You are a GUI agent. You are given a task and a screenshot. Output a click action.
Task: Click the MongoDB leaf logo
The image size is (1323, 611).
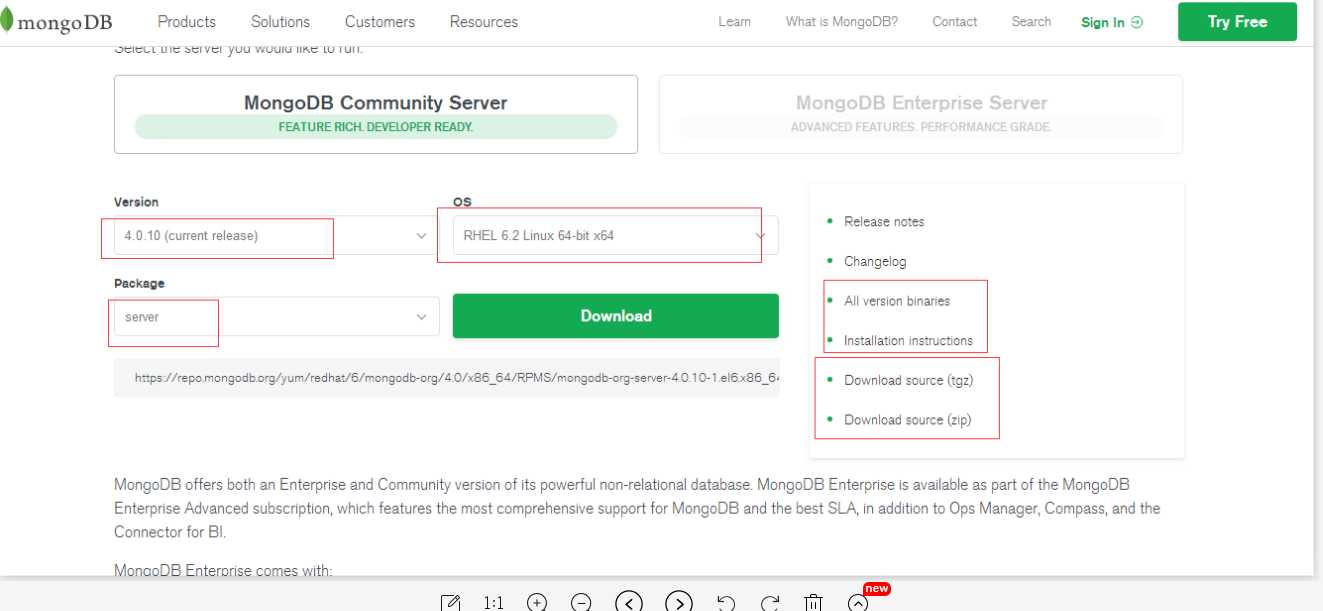(x=6, y=22)
